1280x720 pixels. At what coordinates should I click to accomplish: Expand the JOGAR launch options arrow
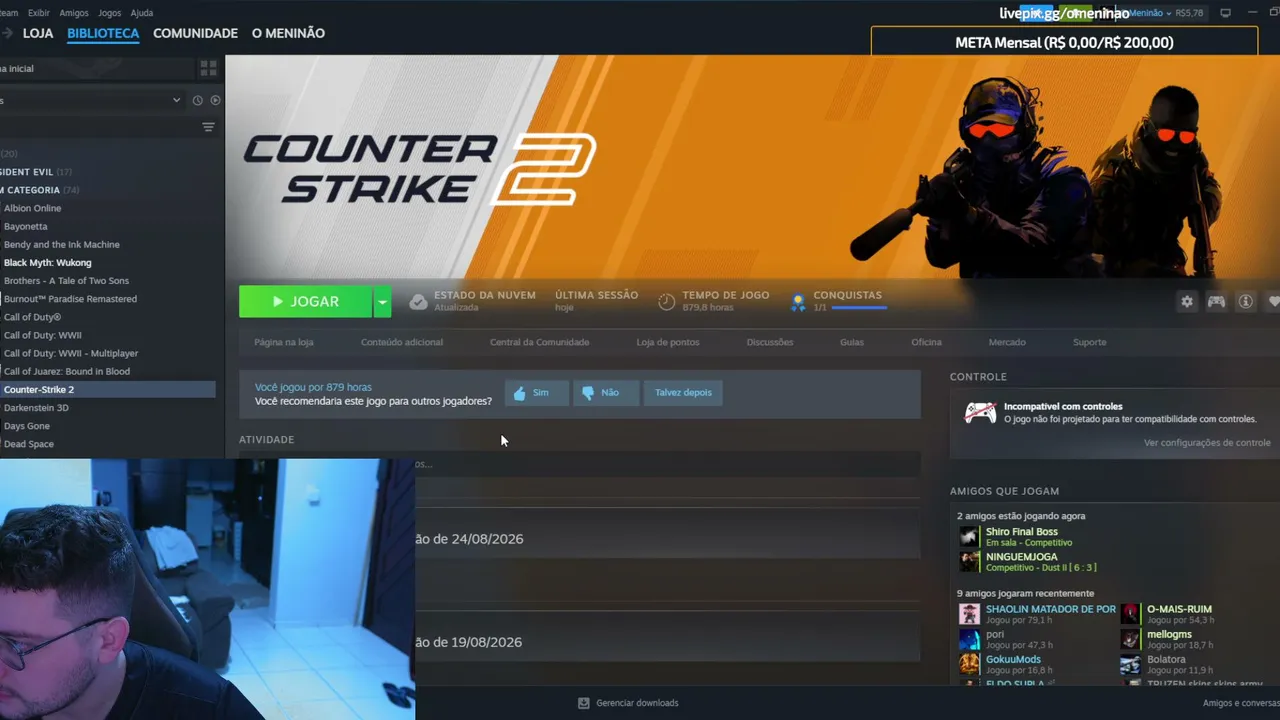coord(382,302)
